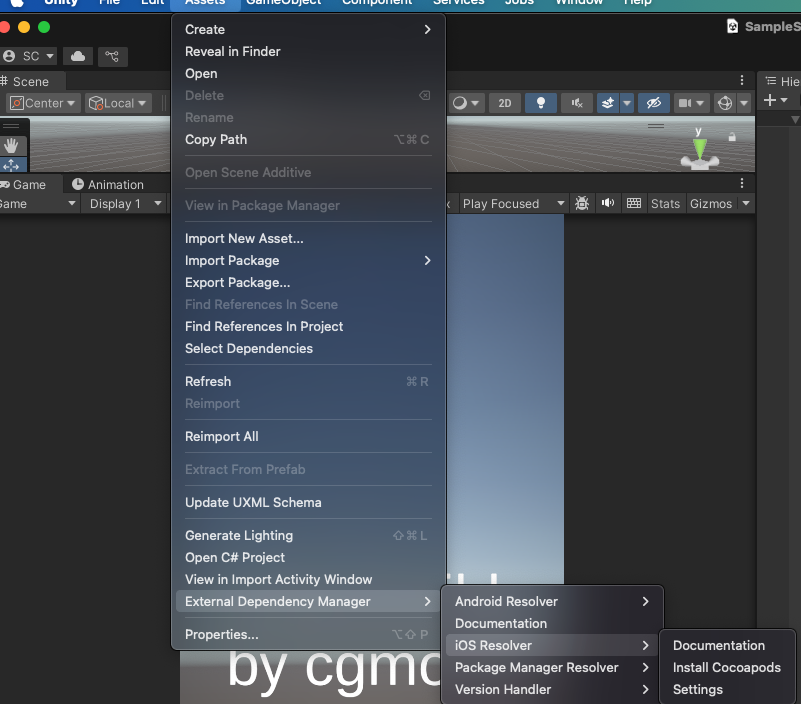The image size is (801, 704).
Task: Open the SC account dropdown
Action: 28,56
